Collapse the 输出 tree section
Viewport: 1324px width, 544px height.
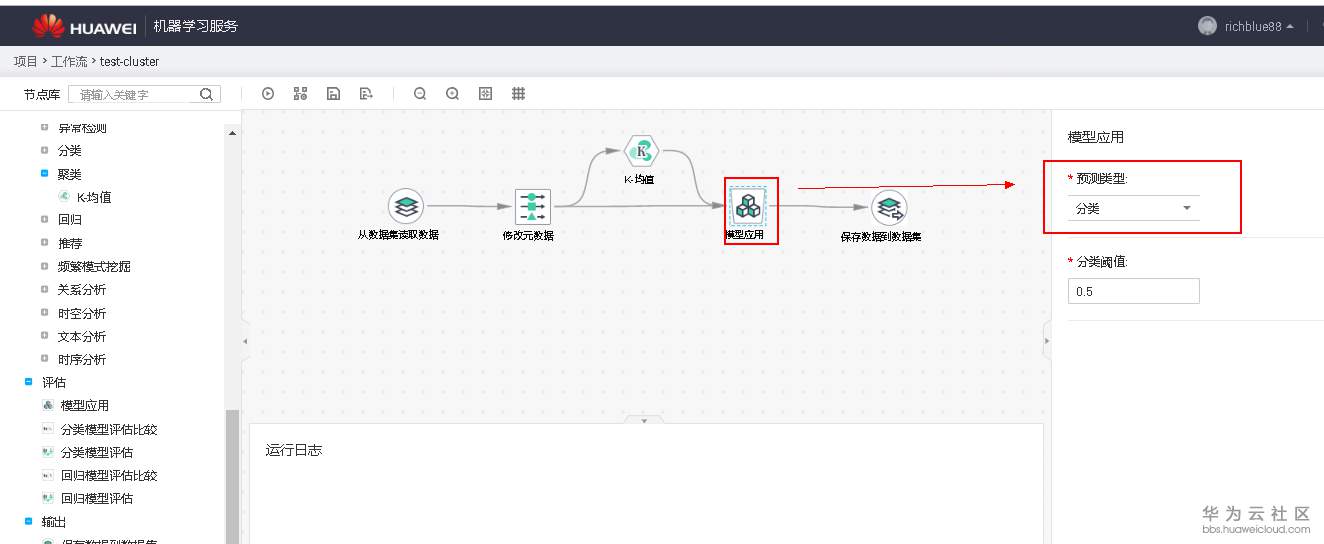pyautogui.click(x=28, y=521)
